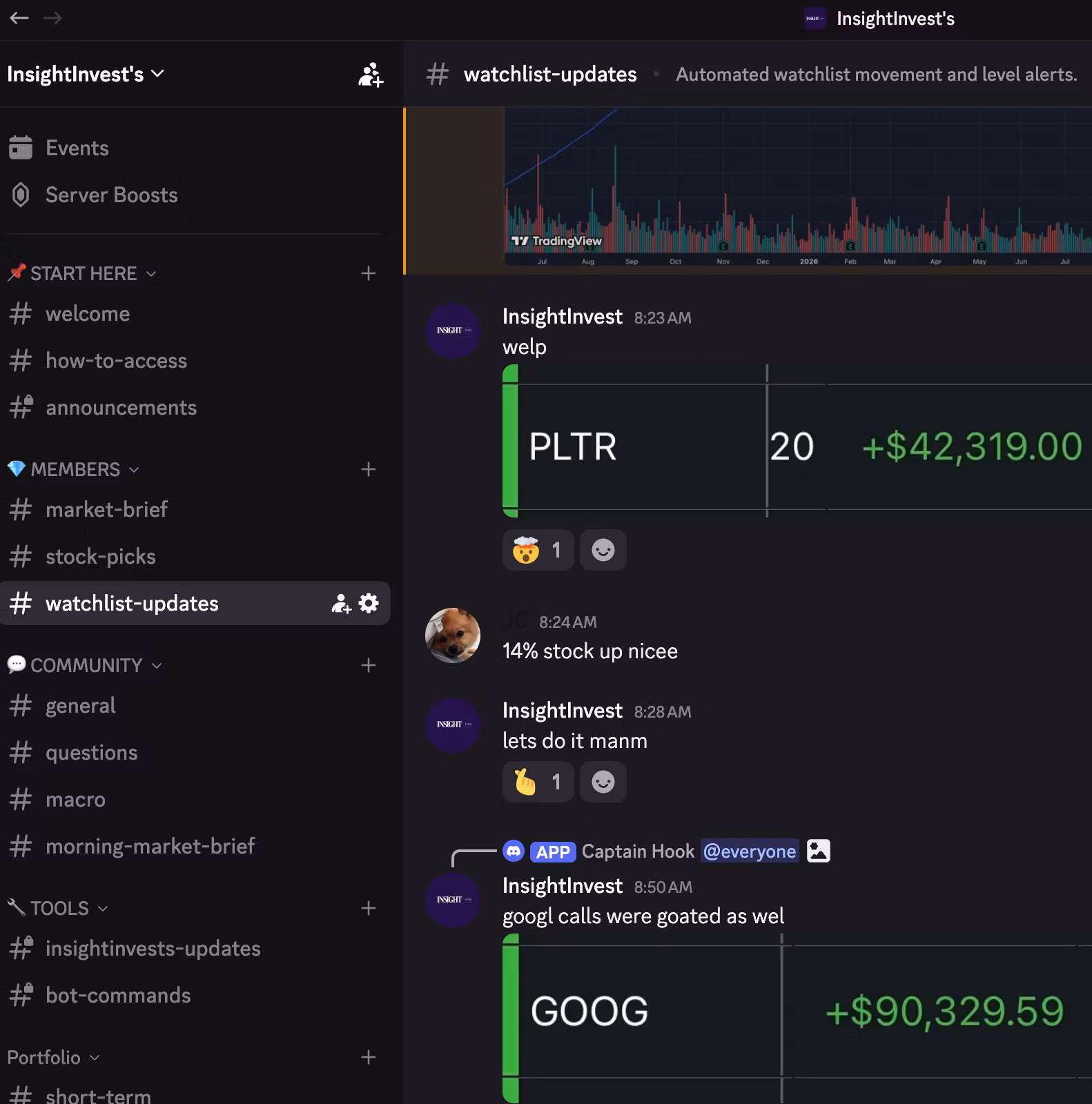Select the watchlist-updates channel in sidebar

click(x=195, y=603)
